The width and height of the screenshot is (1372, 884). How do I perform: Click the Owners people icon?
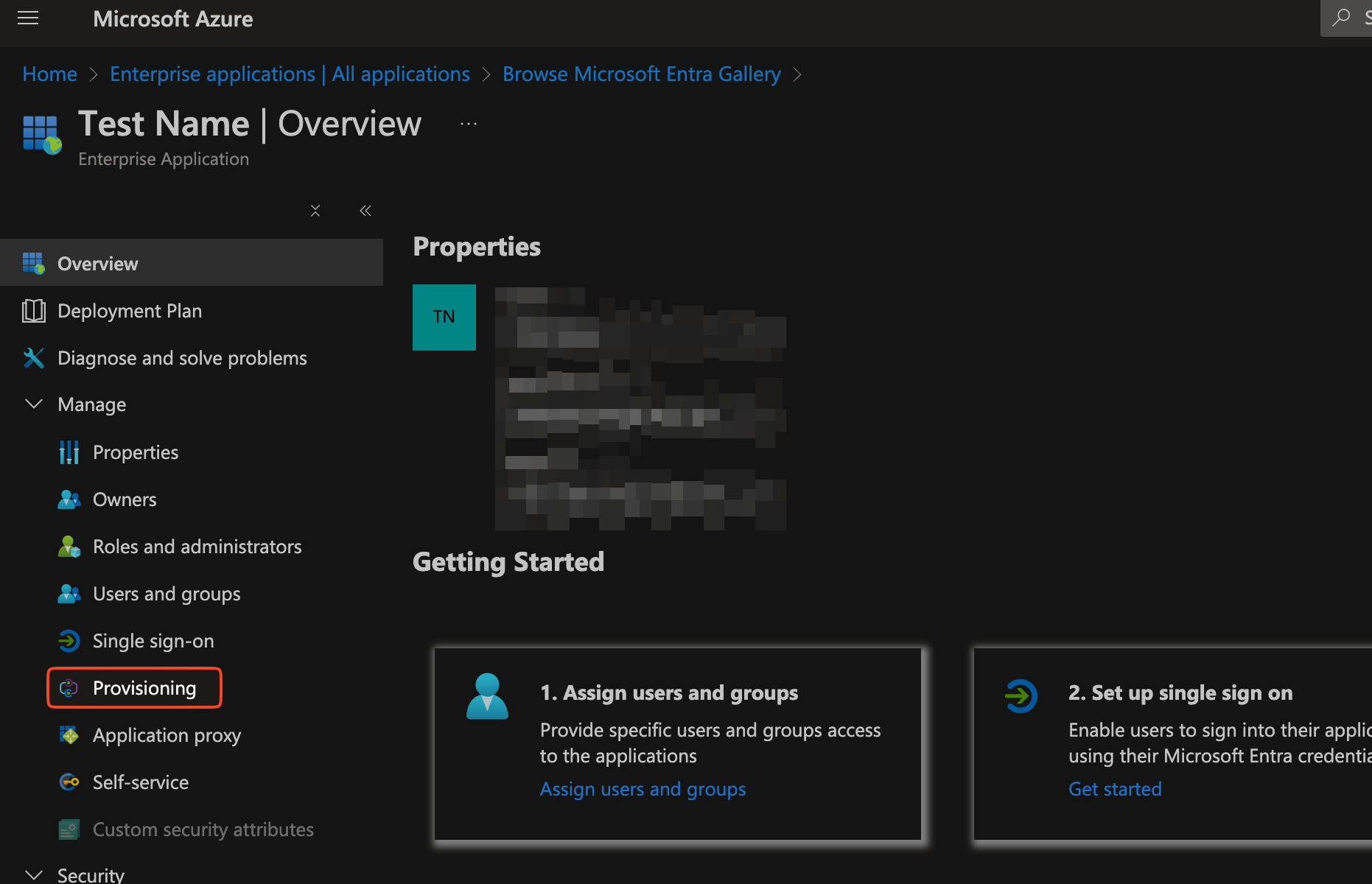pos(69,499)
